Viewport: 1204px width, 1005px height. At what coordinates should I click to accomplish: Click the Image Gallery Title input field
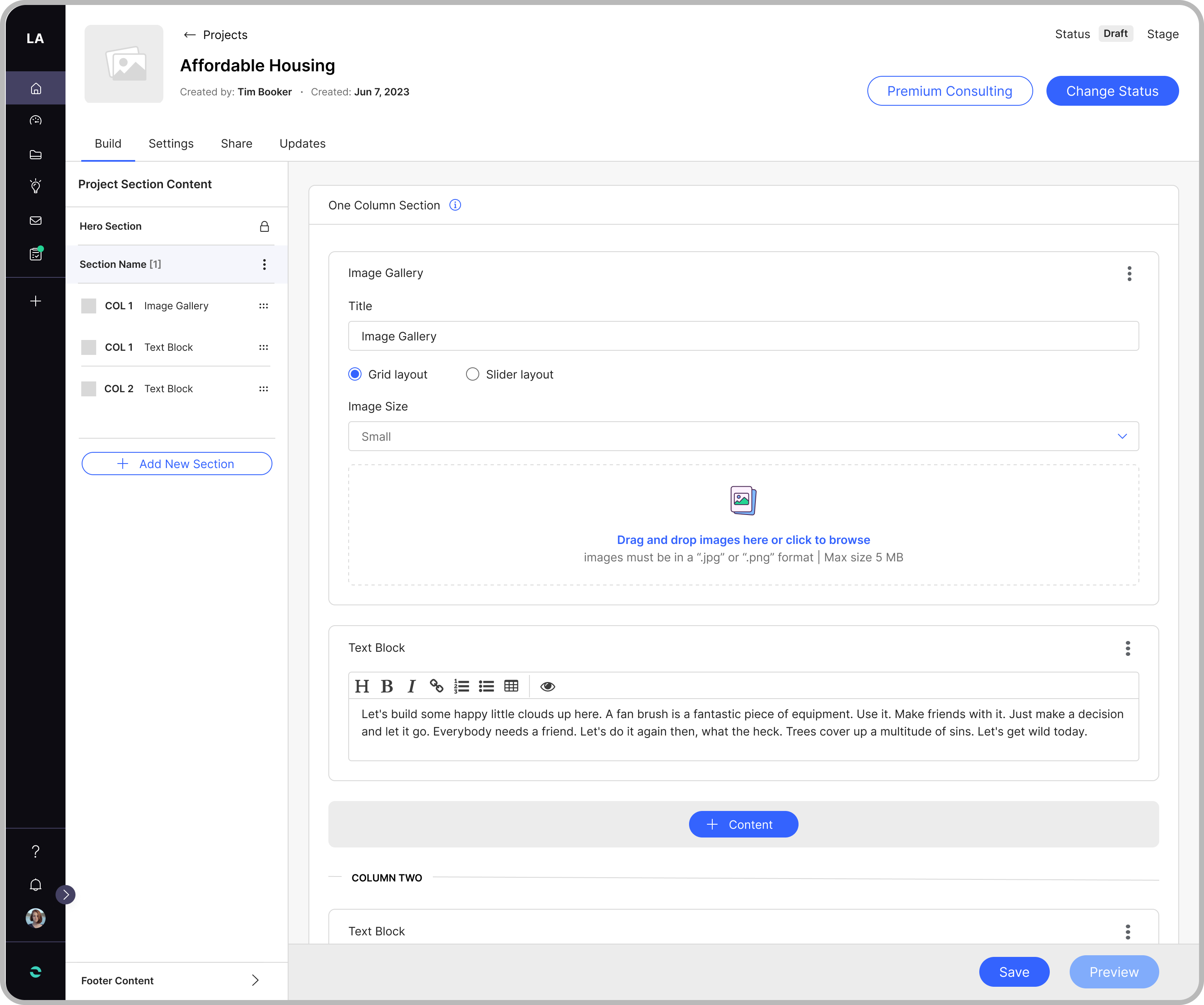743,336
